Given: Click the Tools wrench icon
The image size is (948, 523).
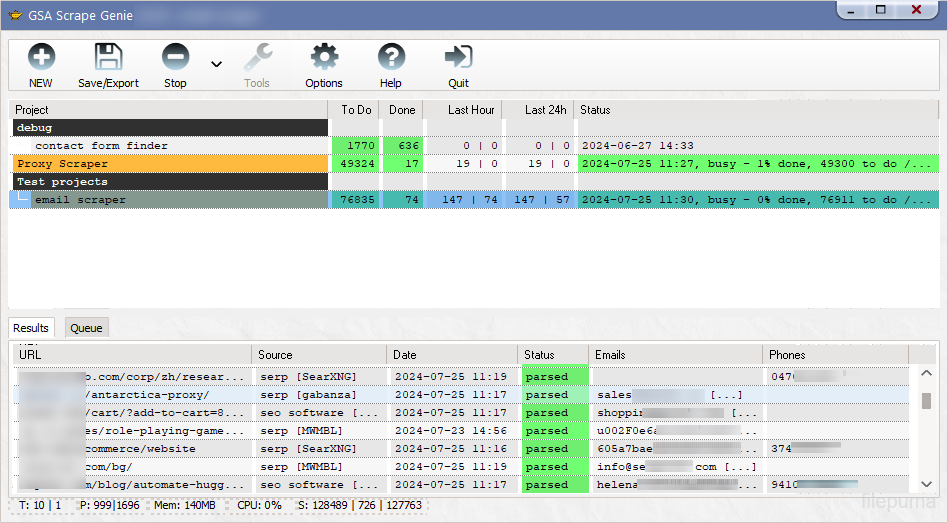Looking at the screenshot, I should (x=257, y=57).
